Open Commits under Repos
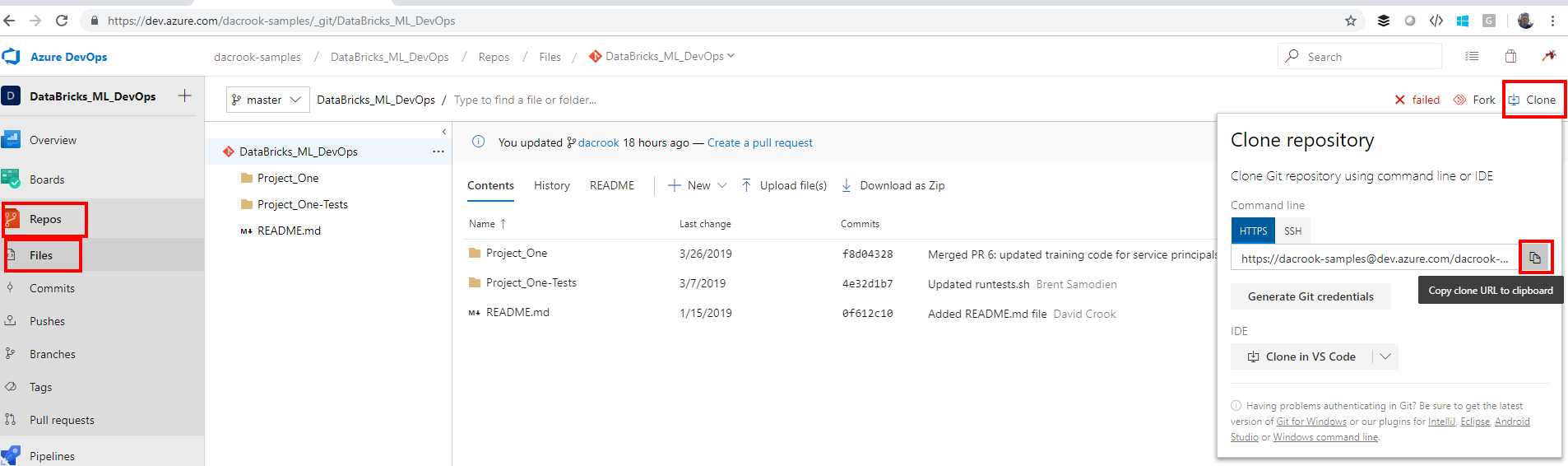Screen dimensions: 1568x466 coord(52,288)
